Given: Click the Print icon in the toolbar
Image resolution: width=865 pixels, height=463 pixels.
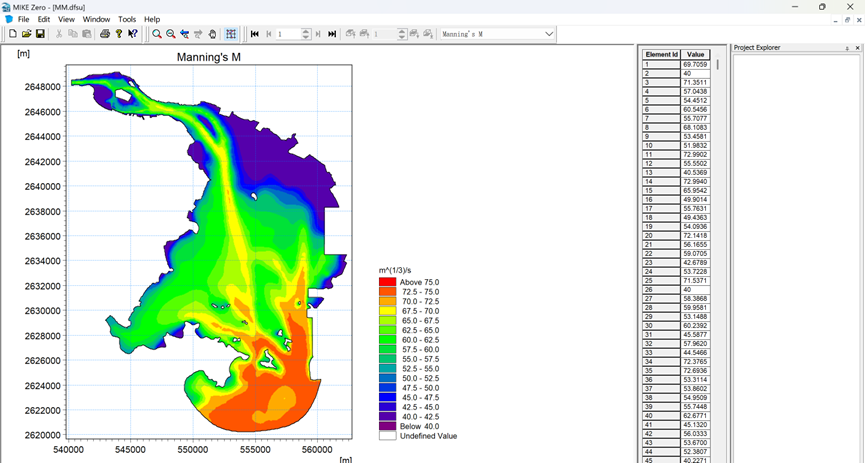Looking at the screenshot, I should coord(105,34).
